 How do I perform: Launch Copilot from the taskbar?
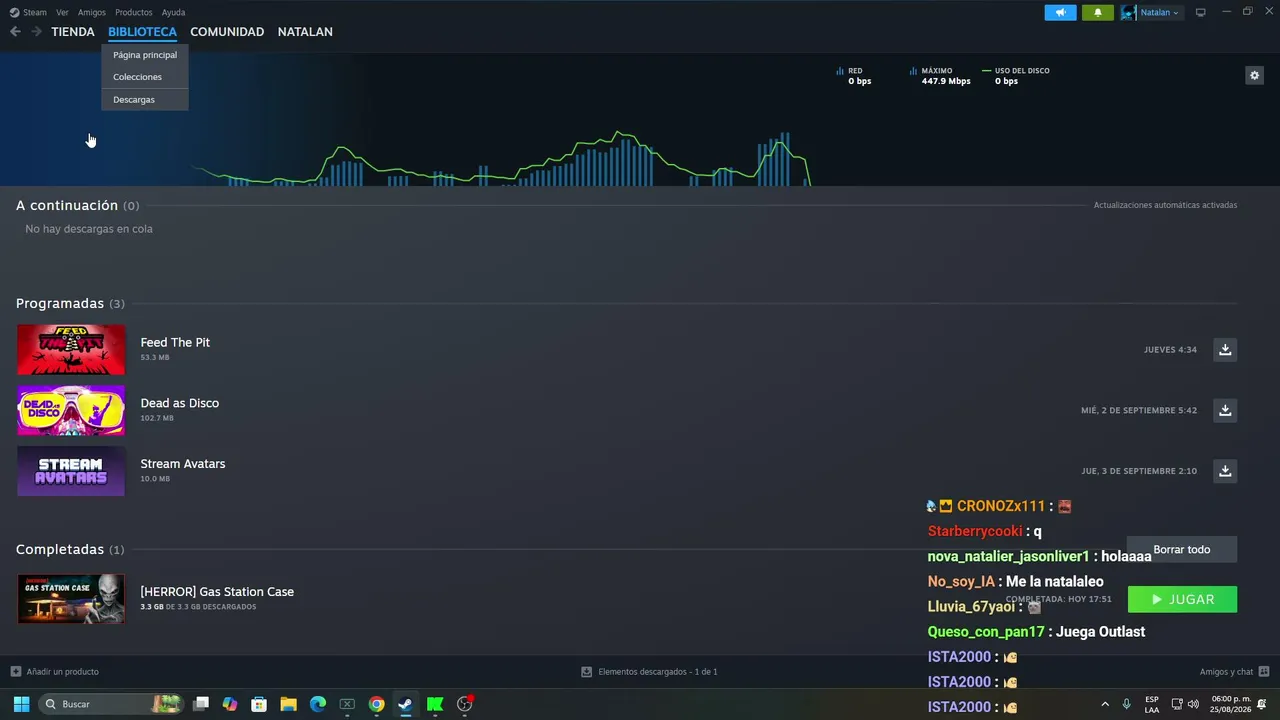tap(230, 704)
